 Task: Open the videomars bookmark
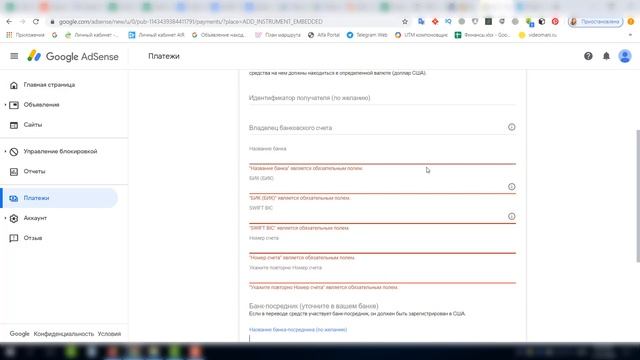pos(538,35)
